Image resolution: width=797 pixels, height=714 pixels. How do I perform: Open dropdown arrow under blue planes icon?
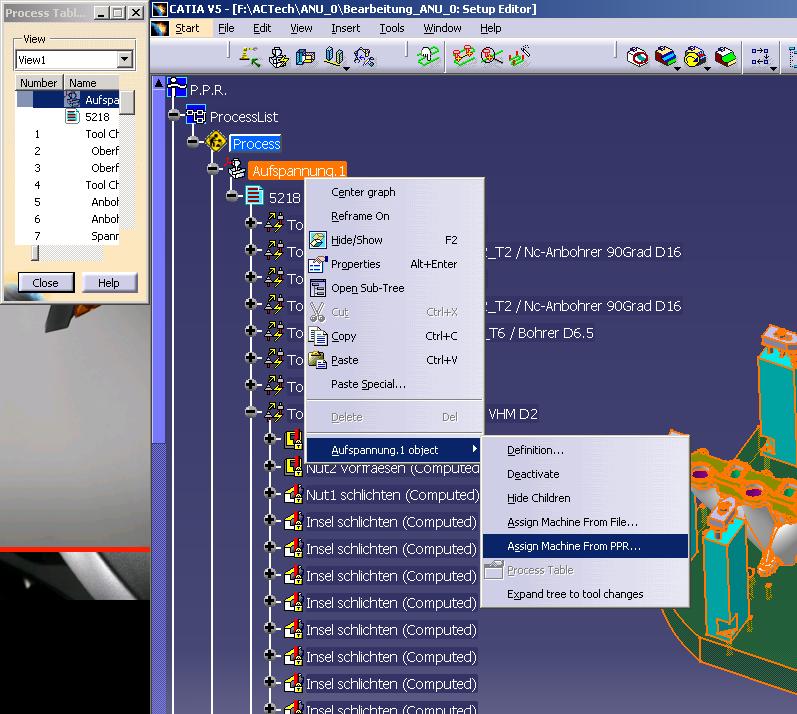click(x=346, y=69)
